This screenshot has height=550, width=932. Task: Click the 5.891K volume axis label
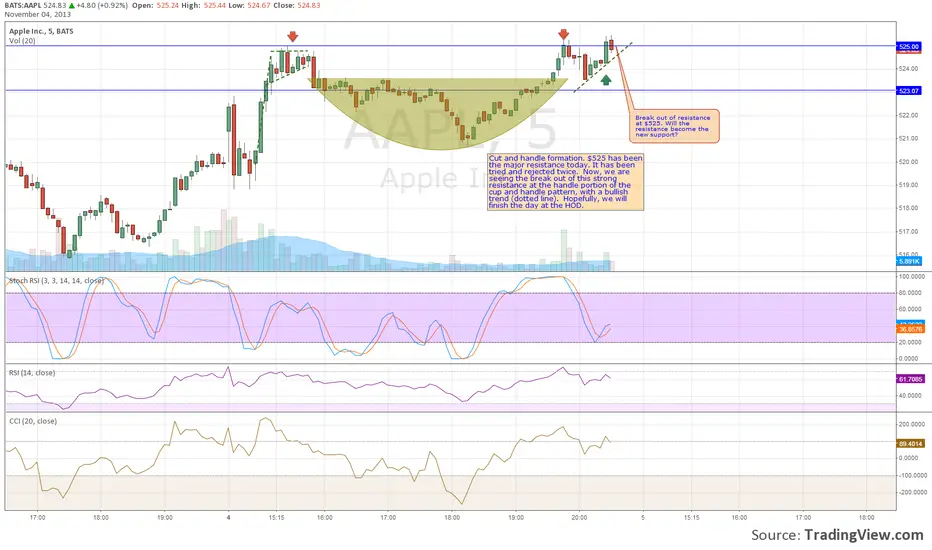pyautogui.click(x=908, y=261)
